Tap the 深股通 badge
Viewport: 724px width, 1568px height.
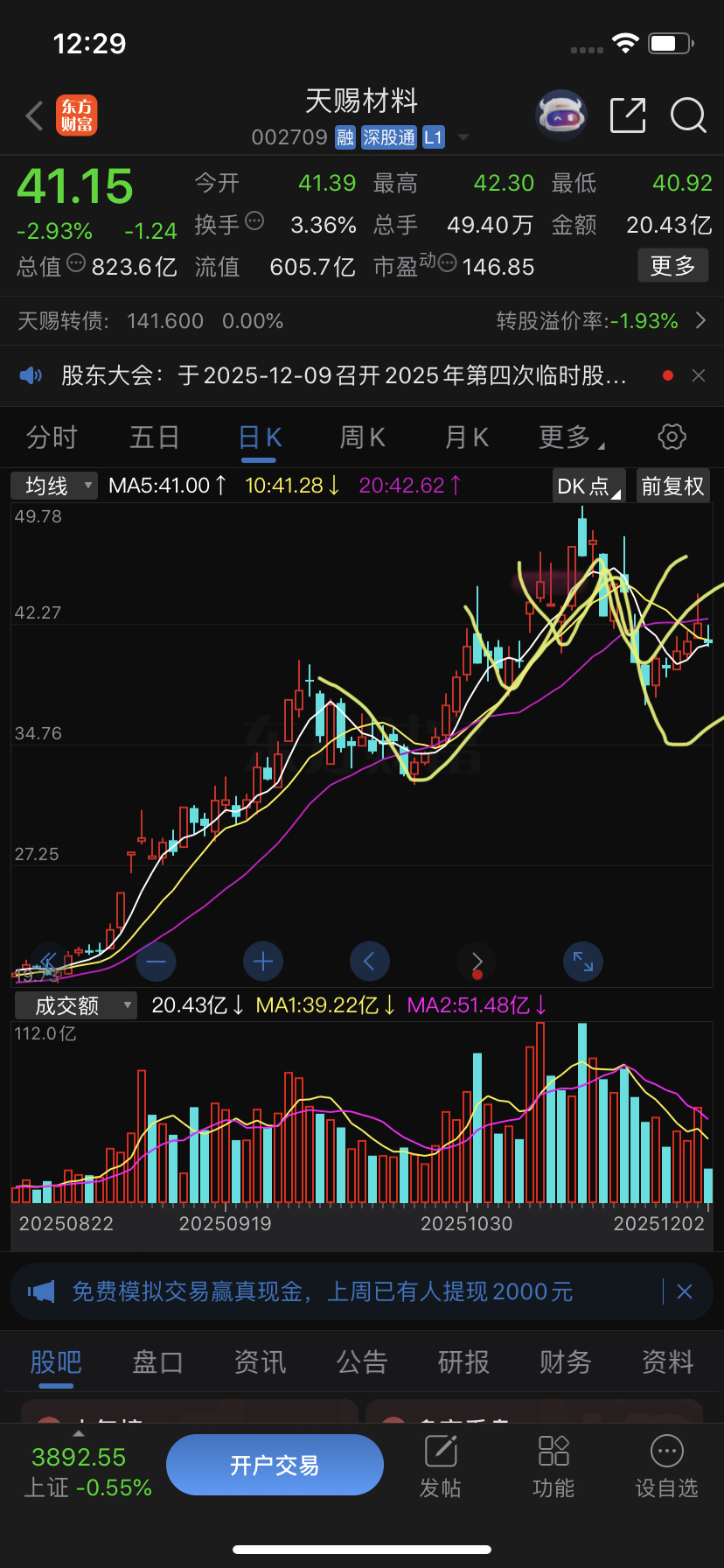(389, 137)
